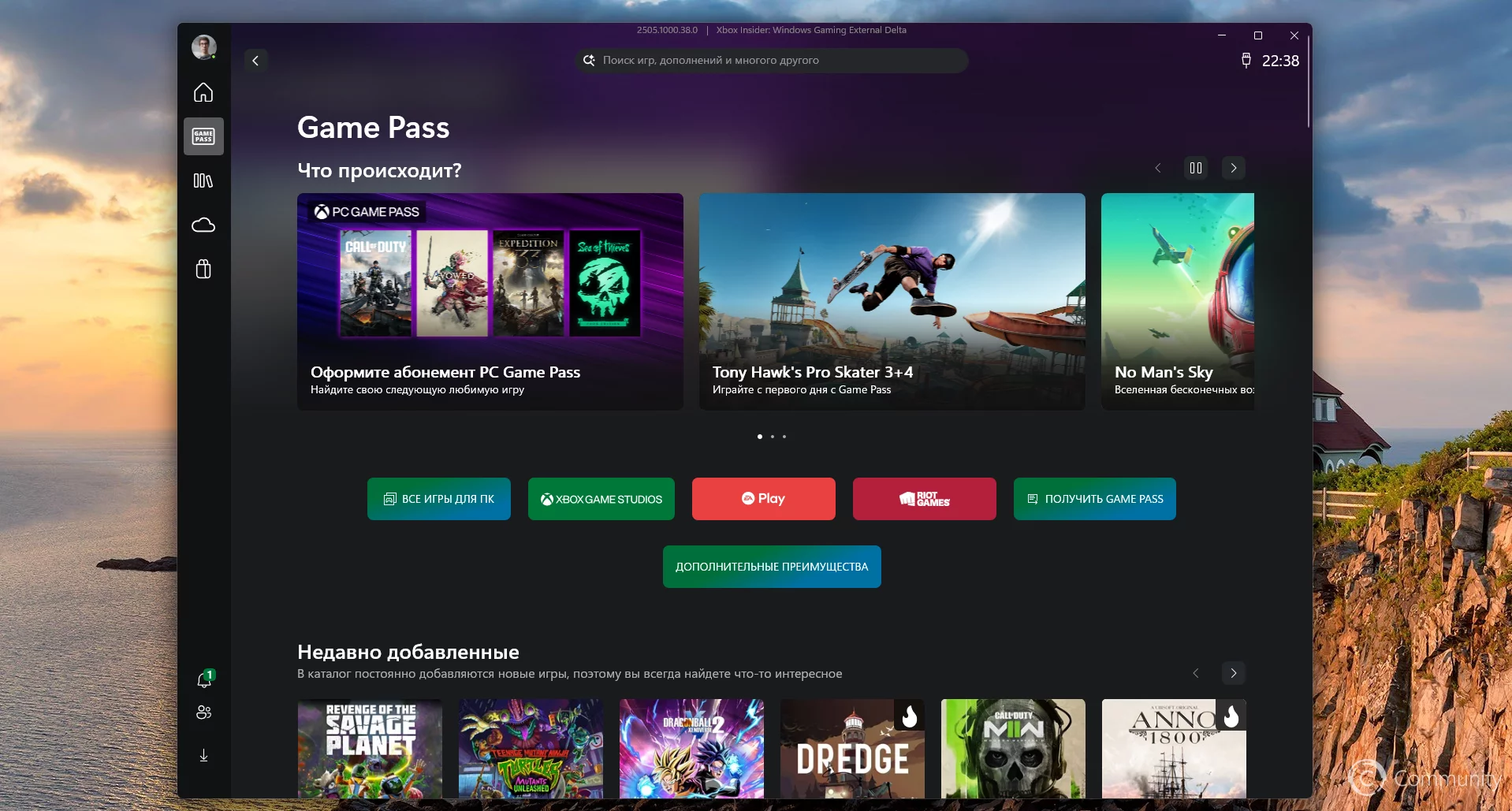Select second carousel page dot
The height and width of the screenshot is (811, 1512).
tap(773, 437)
